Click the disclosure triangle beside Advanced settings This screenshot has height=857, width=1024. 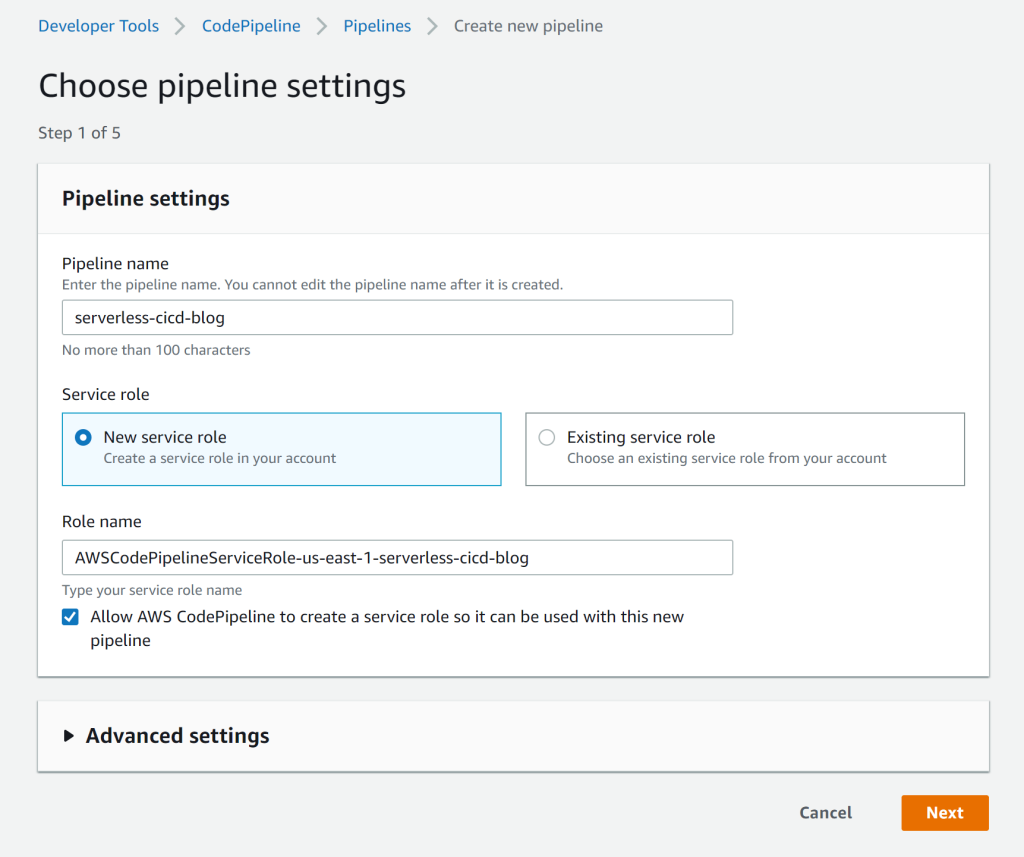point(68,735)
